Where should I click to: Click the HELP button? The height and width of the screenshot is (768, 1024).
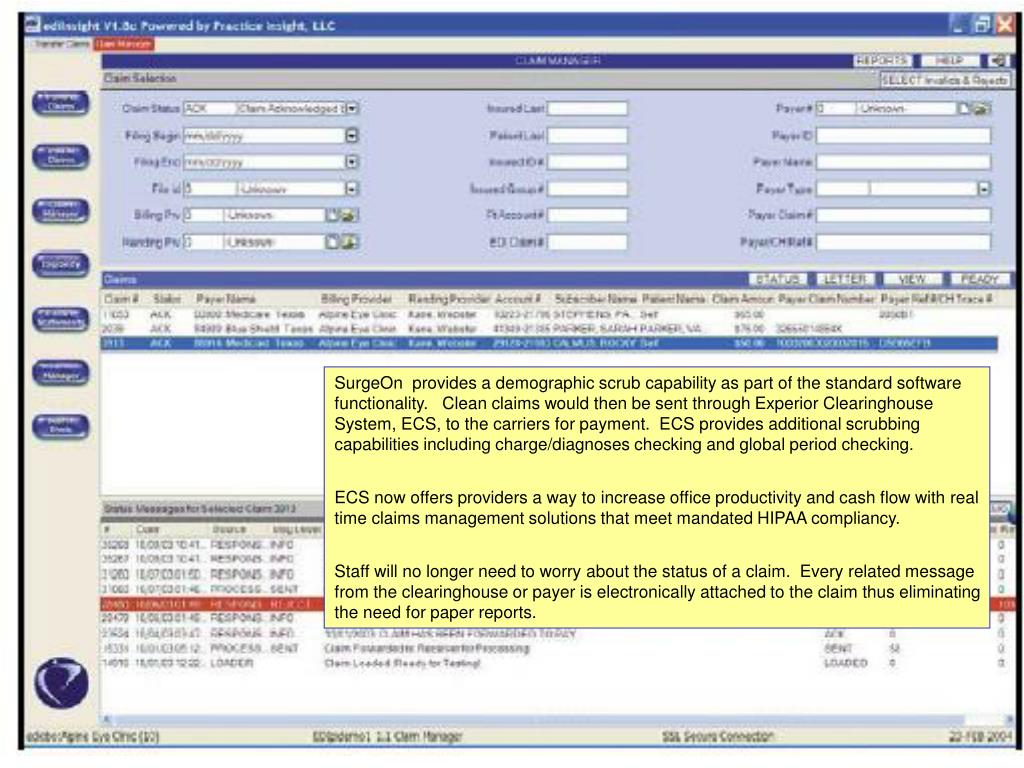tap(950, 61)
